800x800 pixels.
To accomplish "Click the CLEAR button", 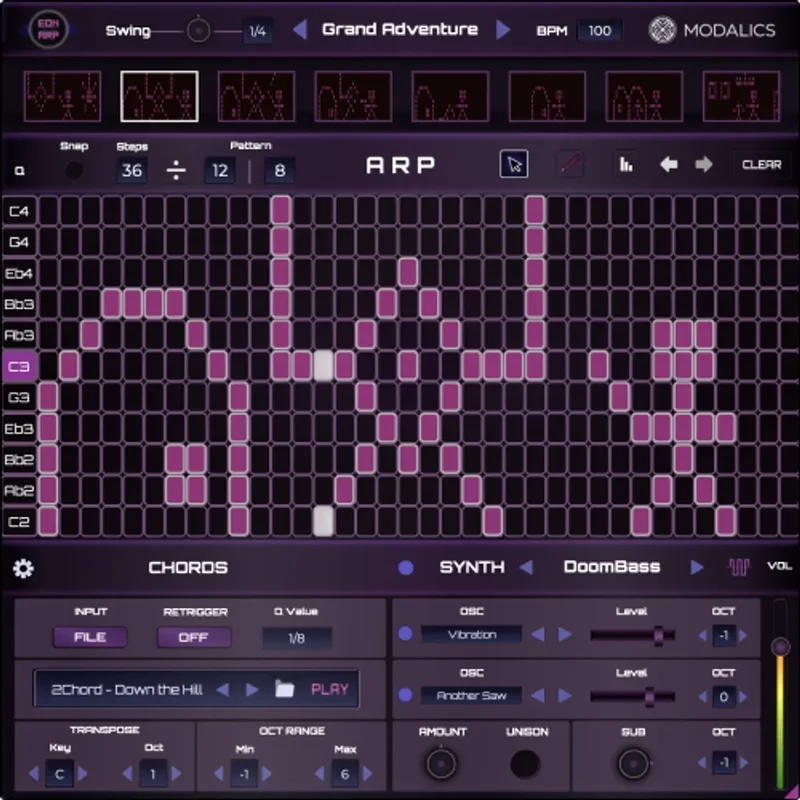I will tap(761, 164).
